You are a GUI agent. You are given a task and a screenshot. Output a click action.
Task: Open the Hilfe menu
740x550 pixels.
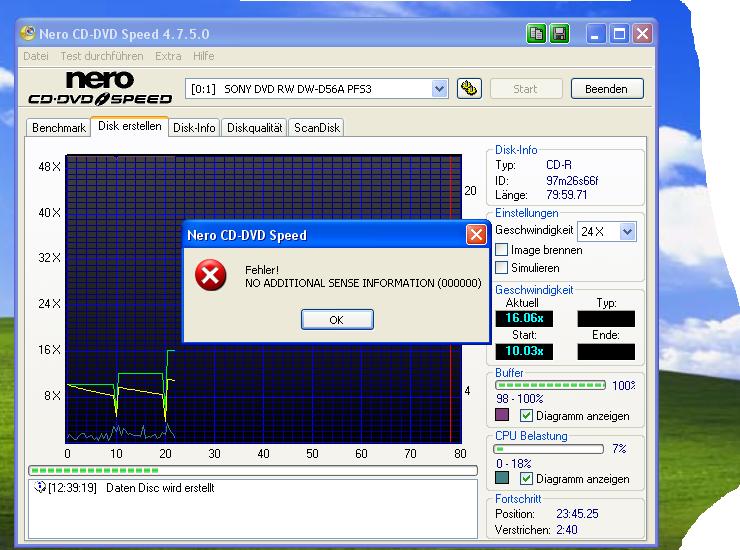pos(203,56)
